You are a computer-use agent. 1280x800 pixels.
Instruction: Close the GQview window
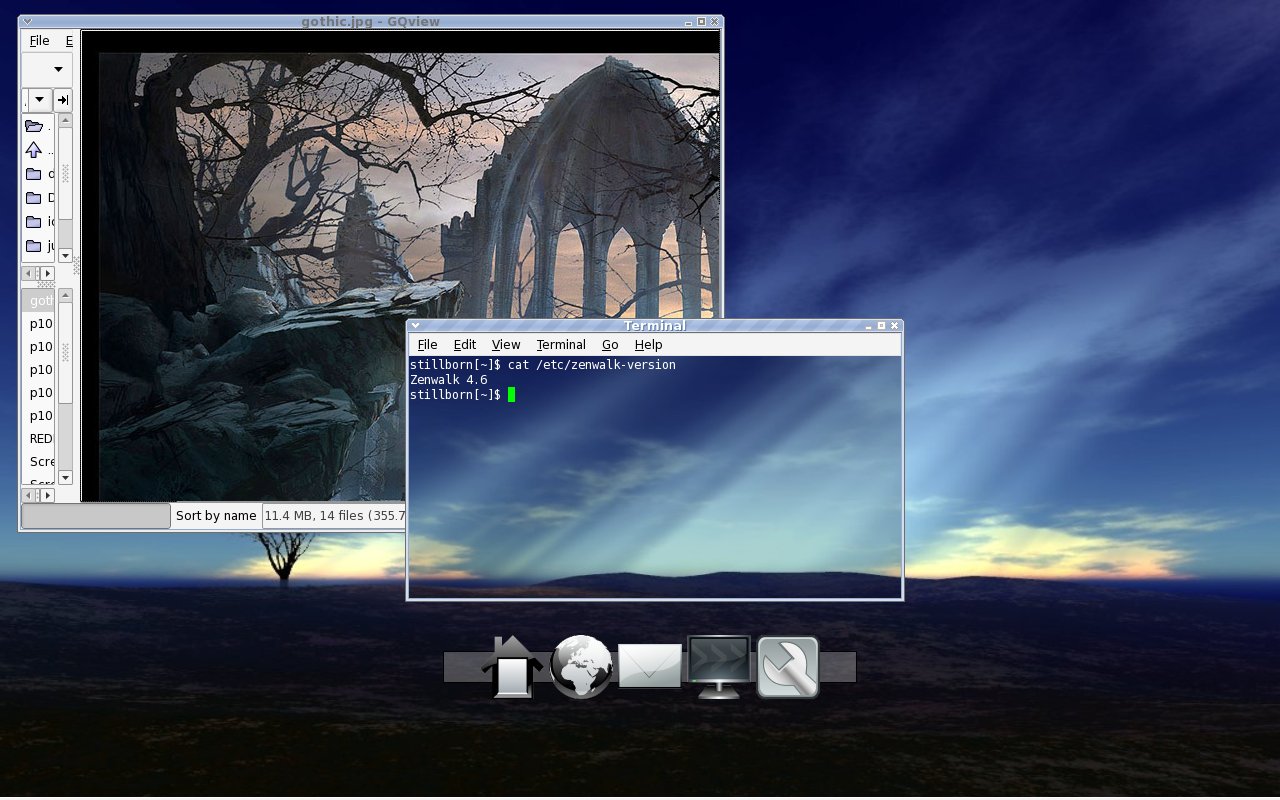pos(714,21)
